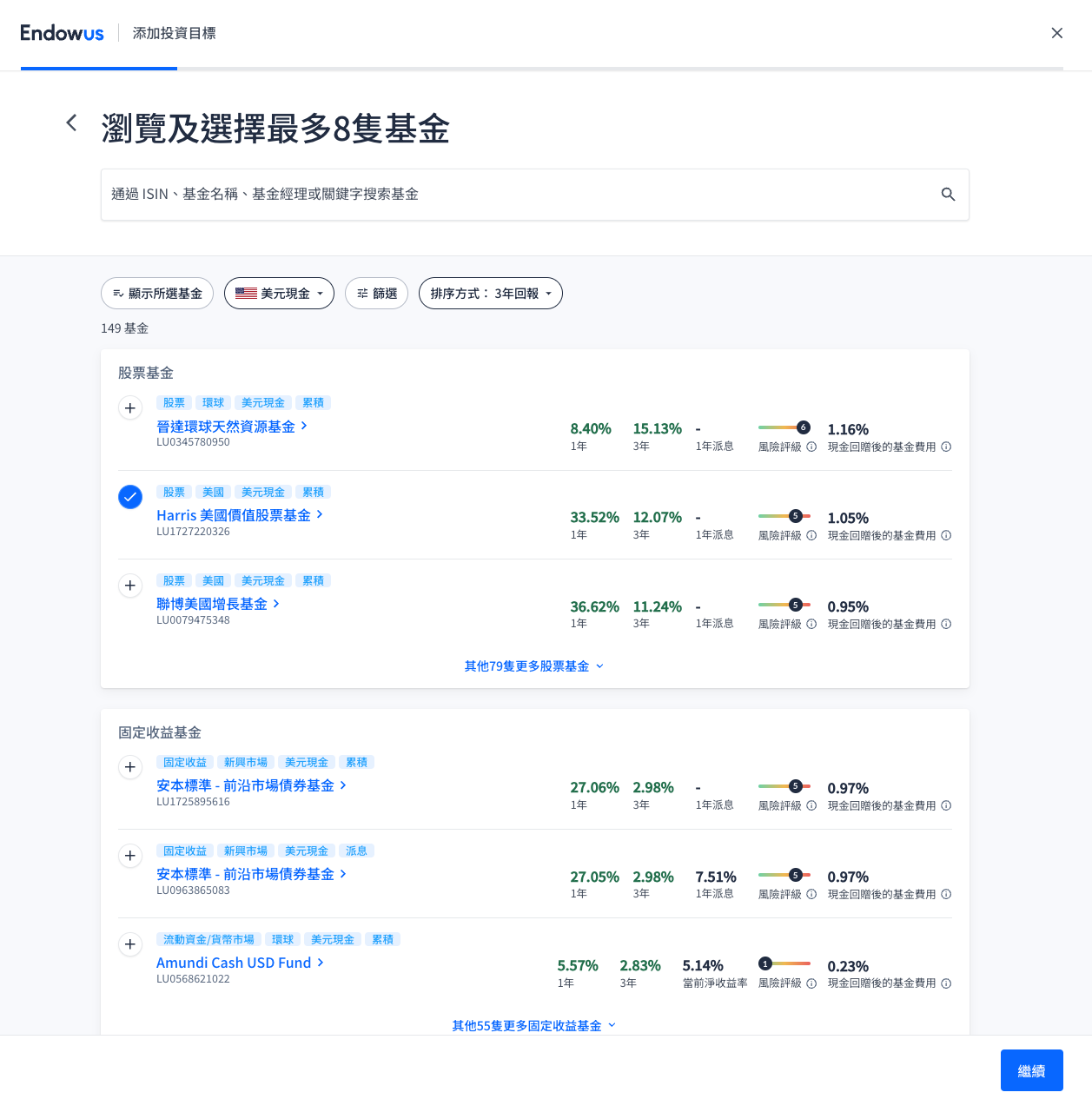Image resolution: width=1092 pixels, height=1099 pixels.
Task: Show fee info icon for Amundi Cash USD Fund
Action: 946,983
